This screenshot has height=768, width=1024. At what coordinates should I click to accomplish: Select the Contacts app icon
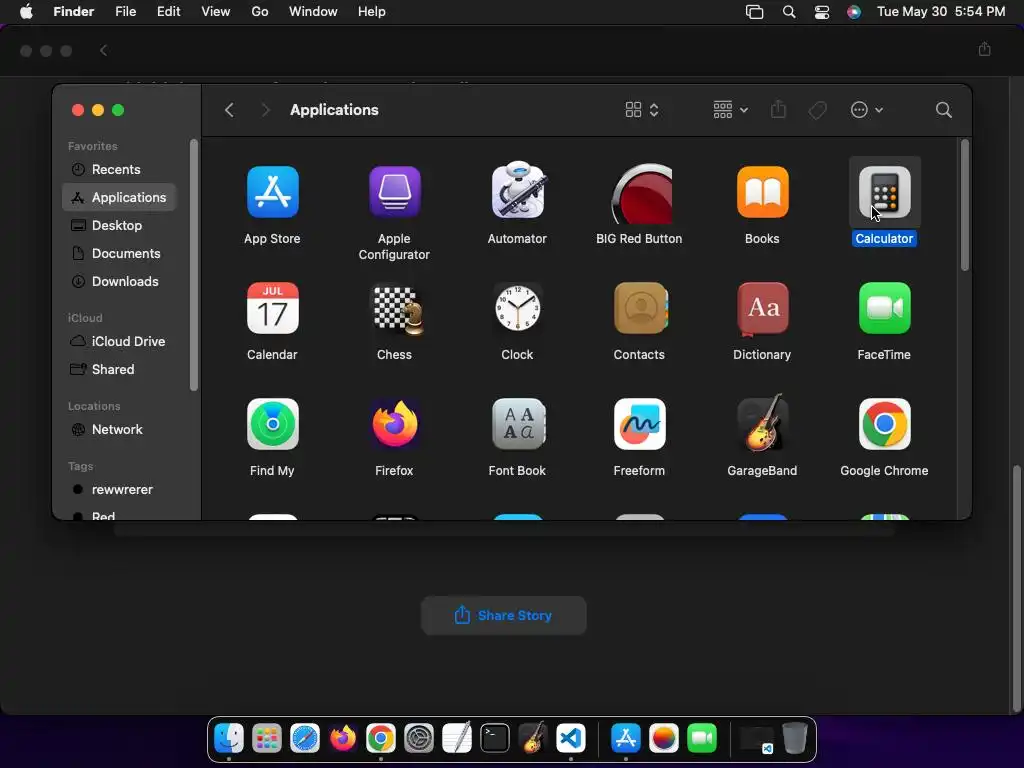point(640,308)
